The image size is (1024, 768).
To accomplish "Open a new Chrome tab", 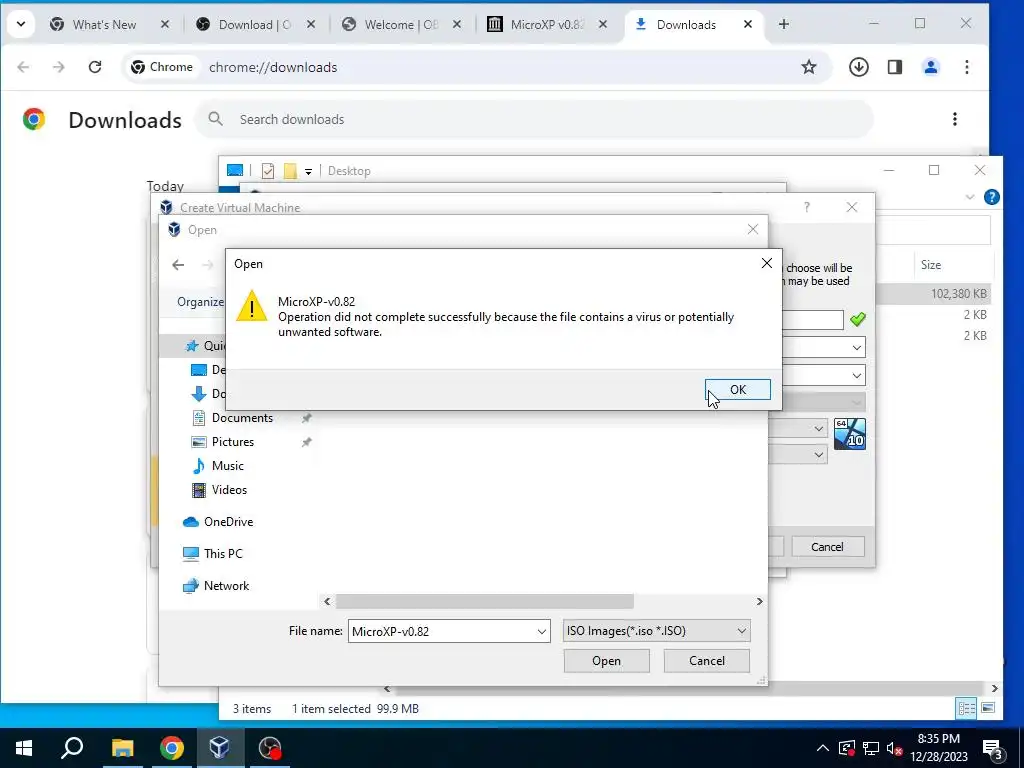I will tap(784, 24).
